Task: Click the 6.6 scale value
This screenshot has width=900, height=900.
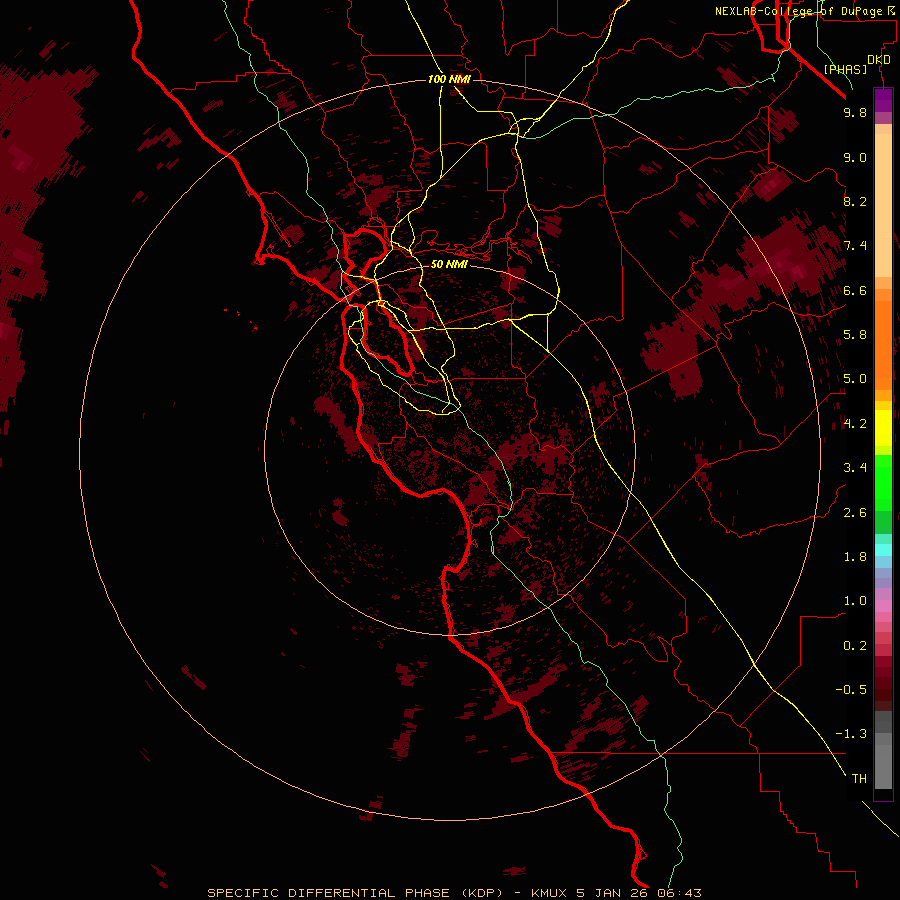Action: [855, 290]
